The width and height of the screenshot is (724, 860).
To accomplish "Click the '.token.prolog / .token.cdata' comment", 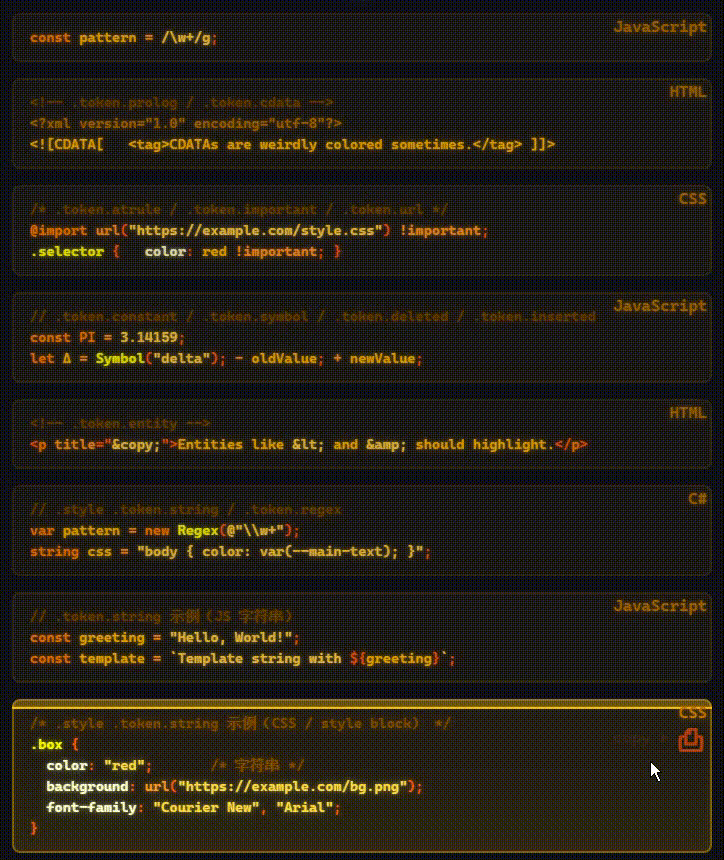I will coord(182,103).
